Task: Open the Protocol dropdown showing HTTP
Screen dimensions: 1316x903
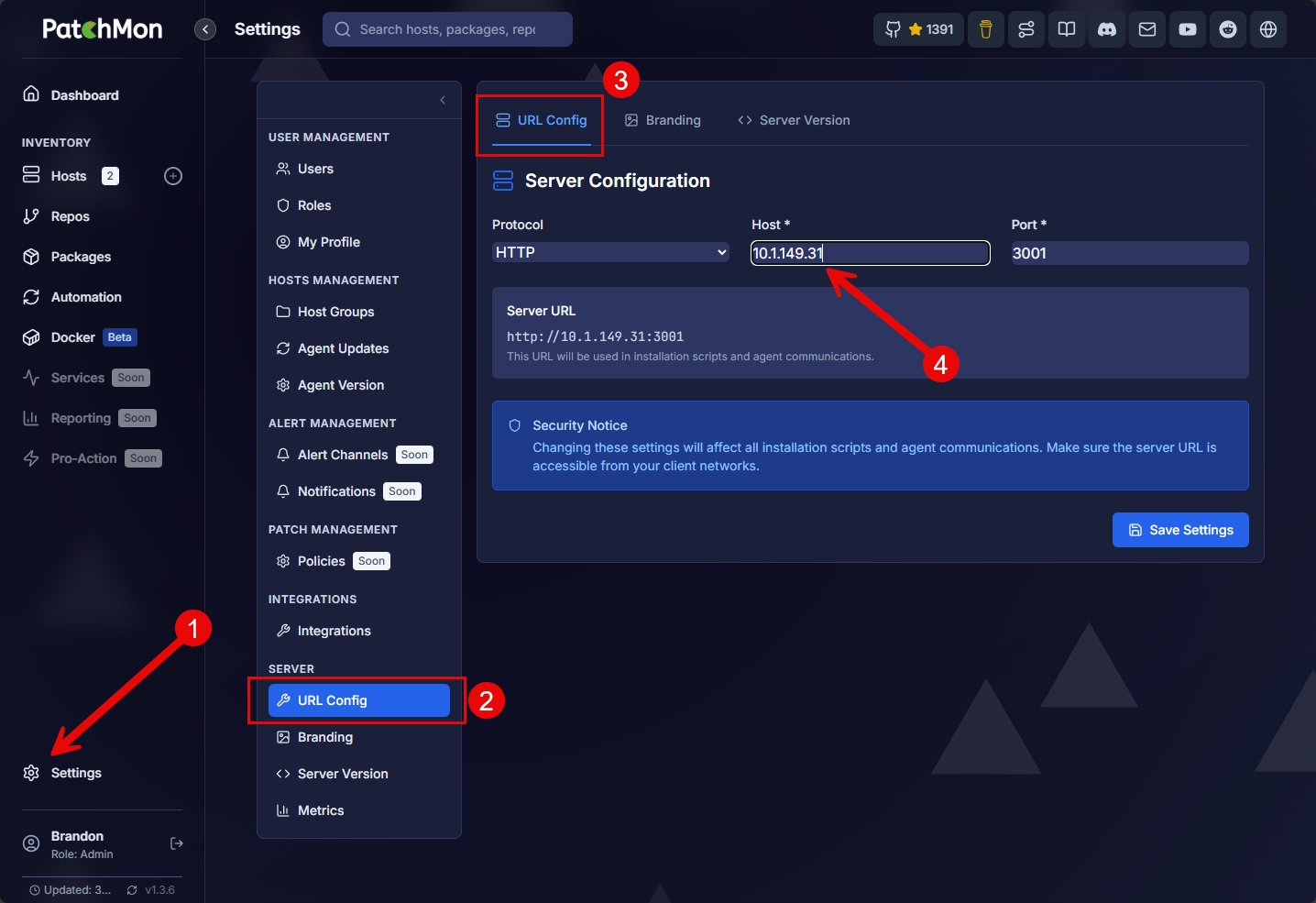Action: point(610,252)
